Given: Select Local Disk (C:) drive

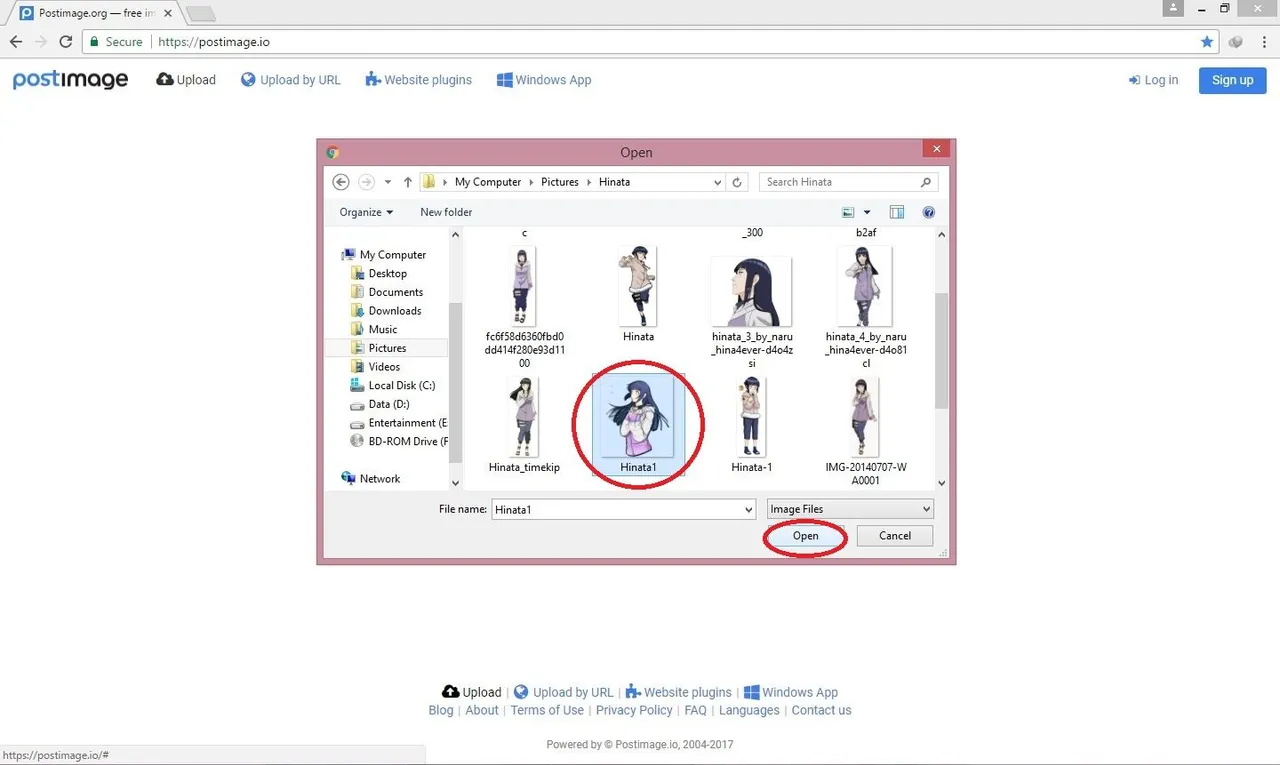Looking at the screenshot, I should pos(401,385).
